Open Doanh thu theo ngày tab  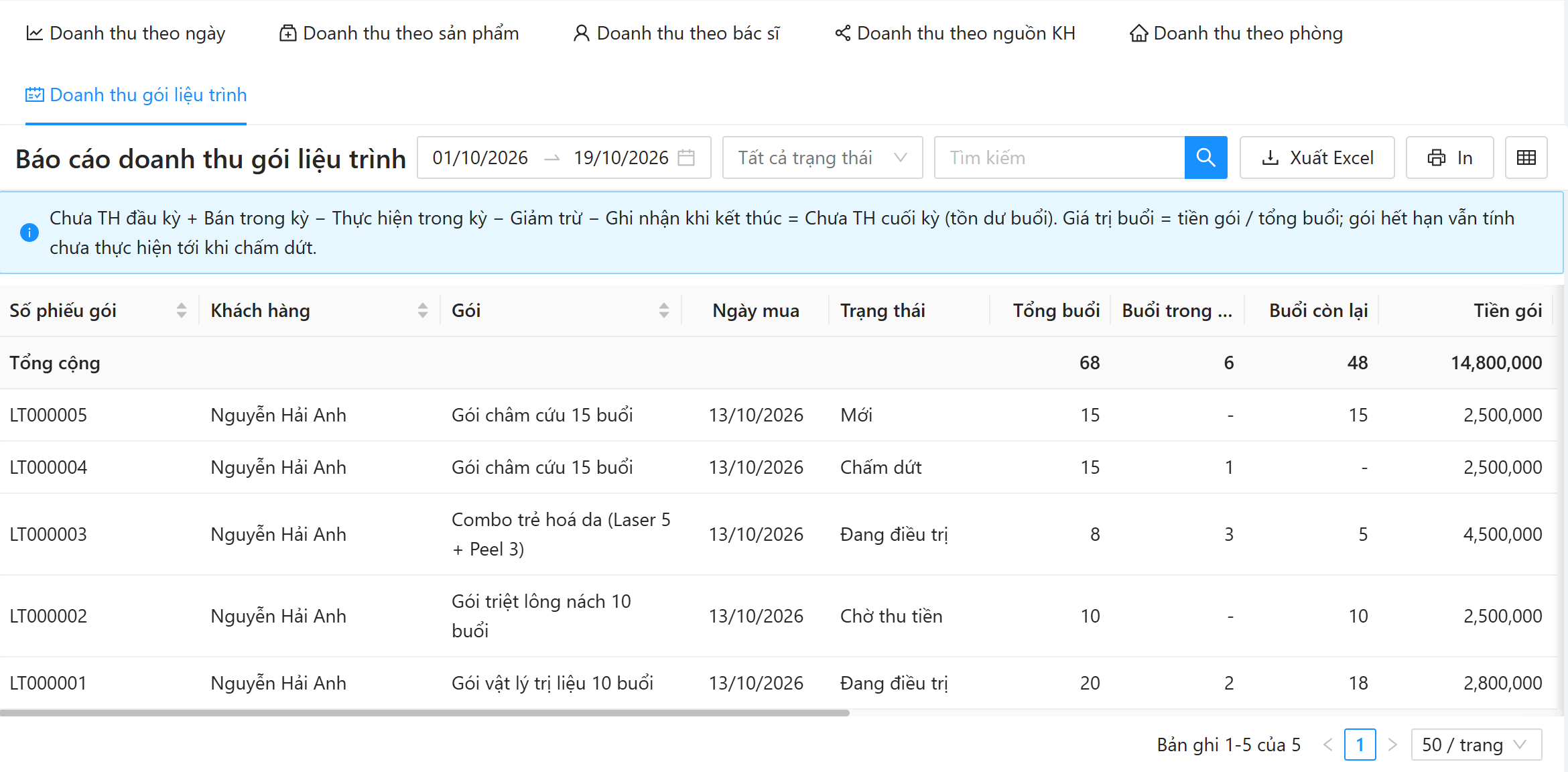125,33
